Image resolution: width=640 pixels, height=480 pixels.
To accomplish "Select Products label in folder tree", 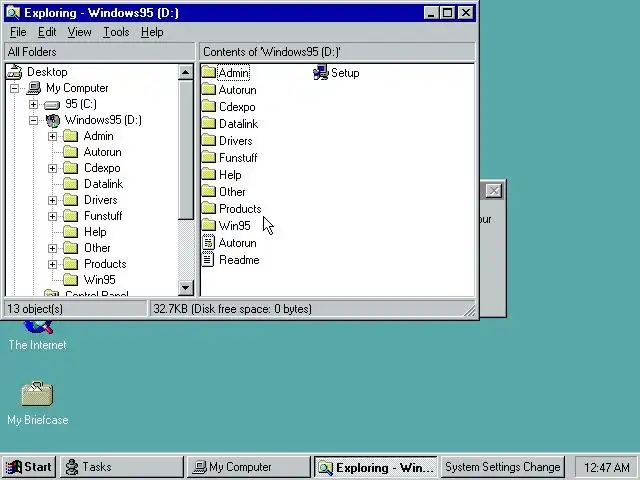I will pos(105,264).
